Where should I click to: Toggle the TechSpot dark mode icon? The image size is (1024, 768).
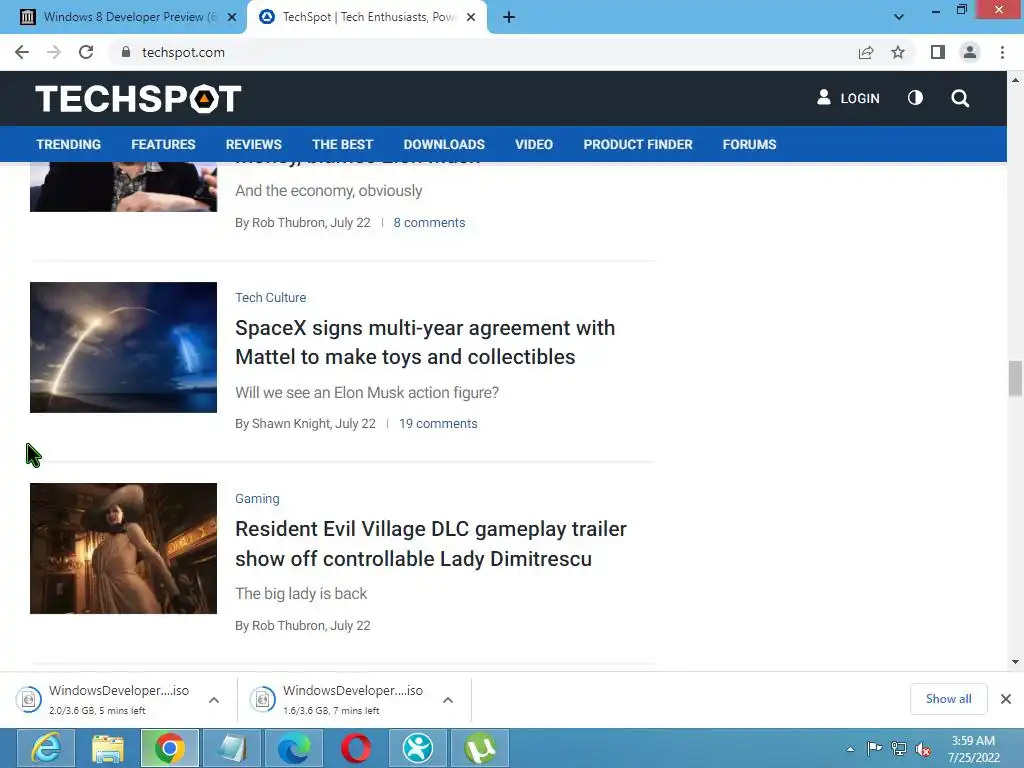(916, 98)
